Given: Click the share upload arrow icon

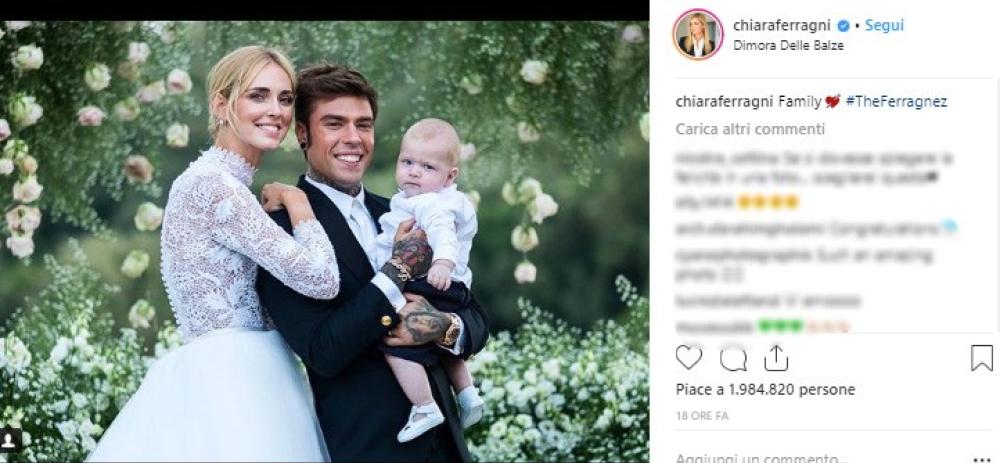Looking at the screenshot, I should 776,358.
